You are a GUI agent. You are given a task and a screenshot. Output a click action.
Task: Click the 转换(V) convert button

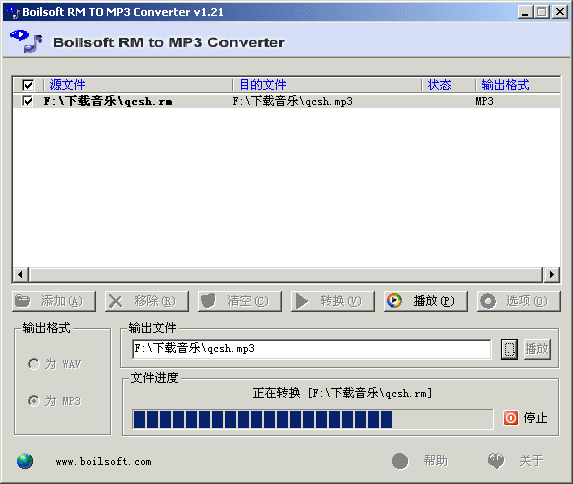[333, 301]
